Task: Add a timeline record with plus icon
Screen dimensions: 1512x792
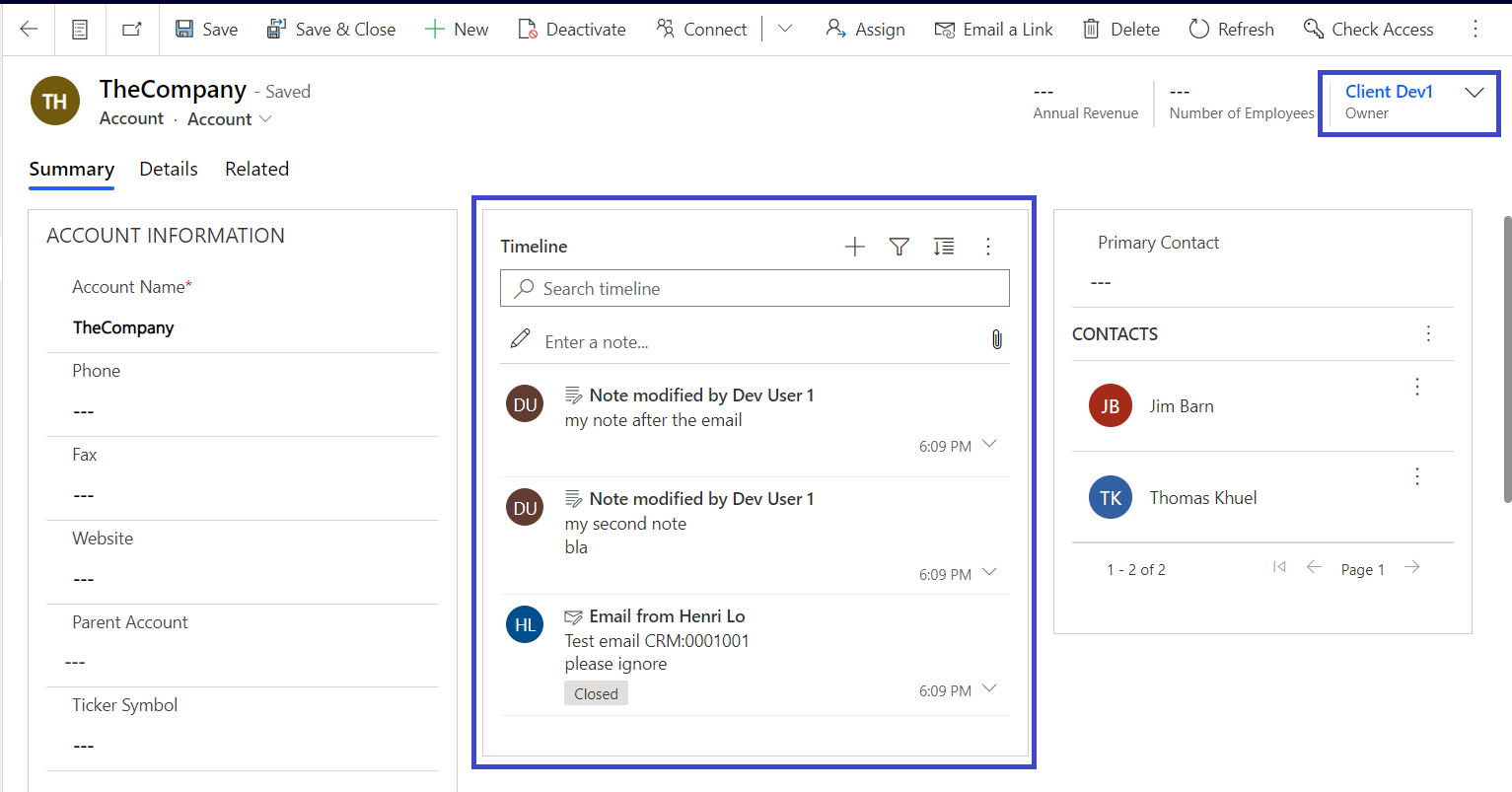Action: click(855, 247)
